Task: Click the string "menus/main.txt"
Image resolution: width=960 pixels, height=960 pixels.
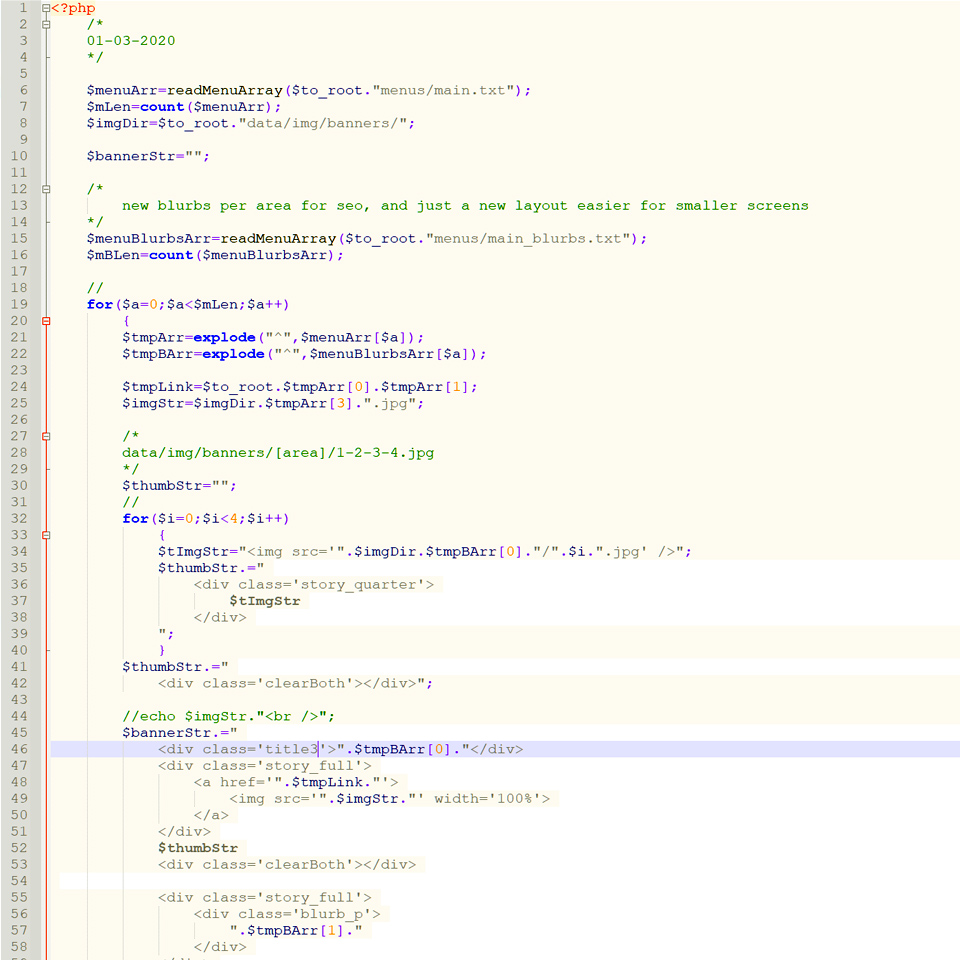Action: 443,90
